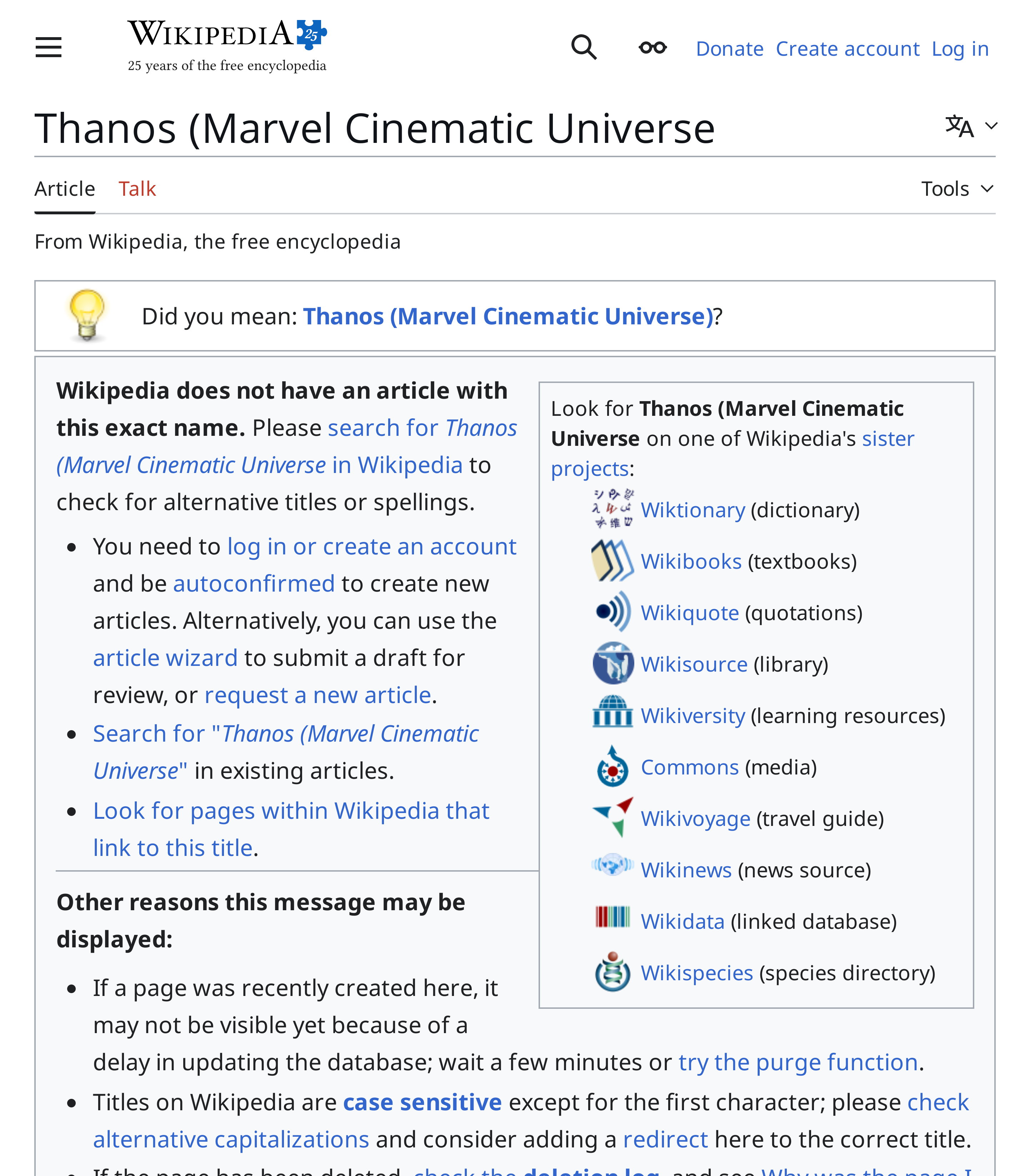Click the hamburger main menu icon
Image resolution: width=1030 pixels, height=1176 pixels.
(x=48, y=47)
